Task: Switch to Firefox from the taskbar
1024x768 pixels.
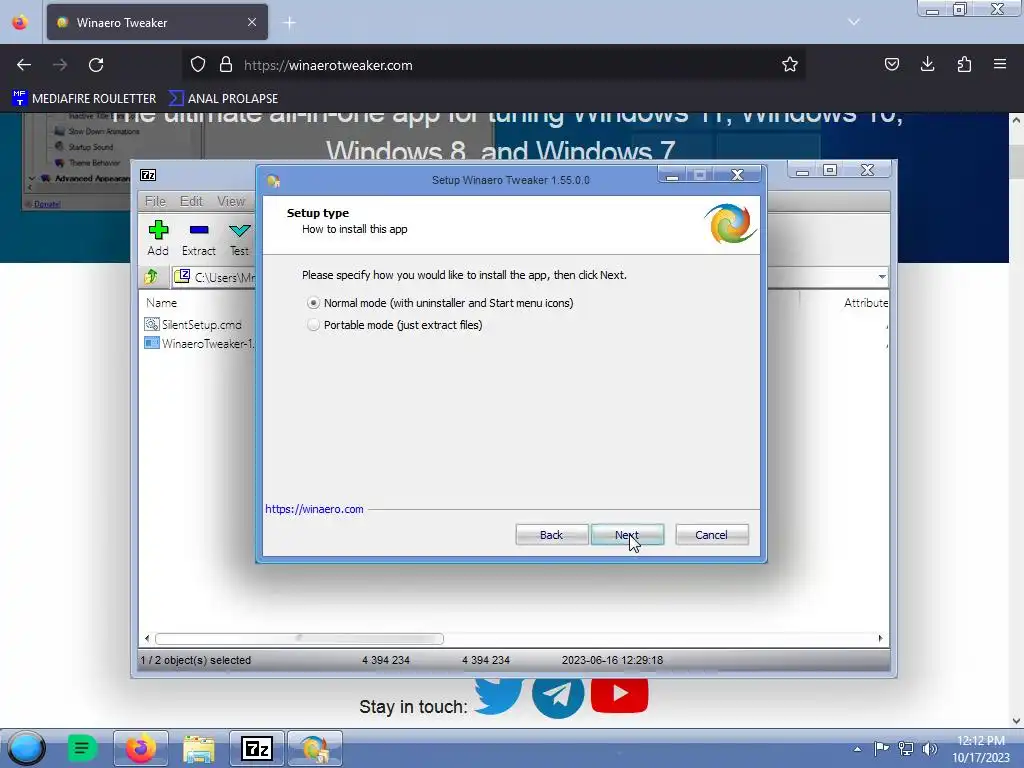Action: tap(141, 748)
